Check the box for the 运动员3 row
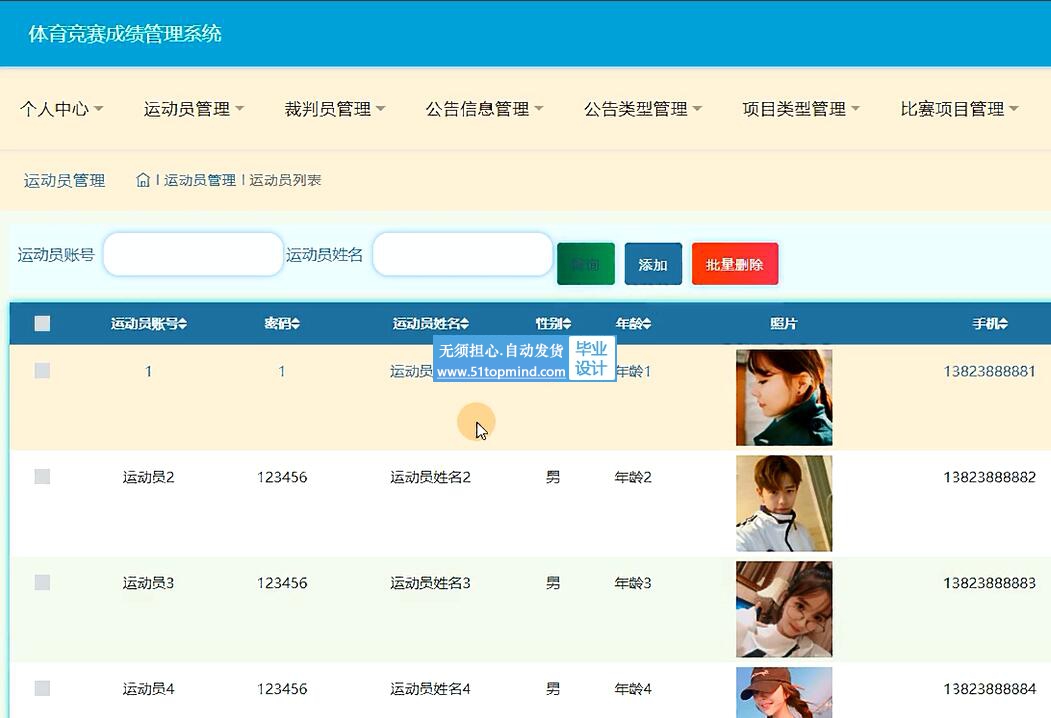The width and height of the screenshot is (1051, 718). [42, 583]
